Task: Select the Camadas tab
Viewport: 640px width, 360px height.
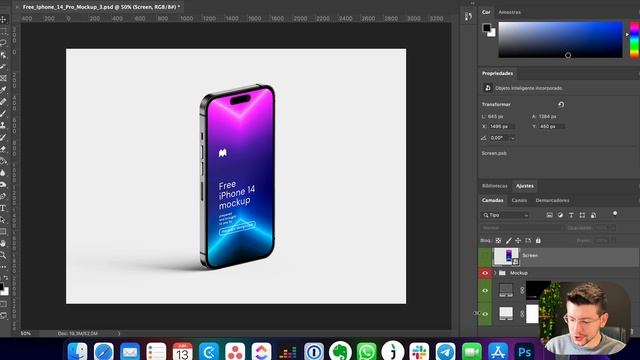Action: tap(493, 200)
